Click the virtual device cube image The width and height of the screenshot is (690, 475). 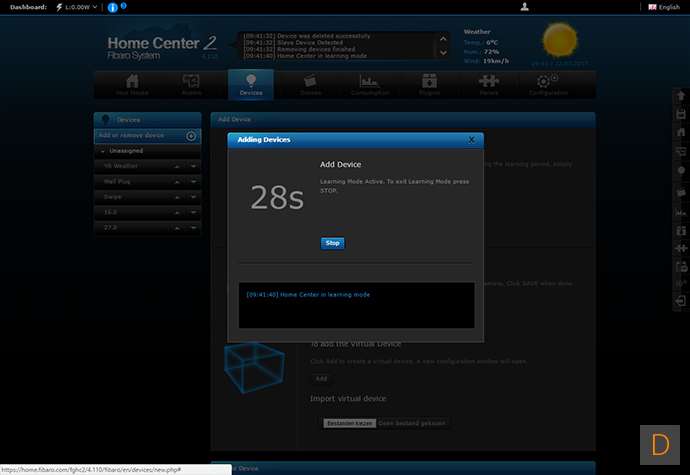pos(254,368)
